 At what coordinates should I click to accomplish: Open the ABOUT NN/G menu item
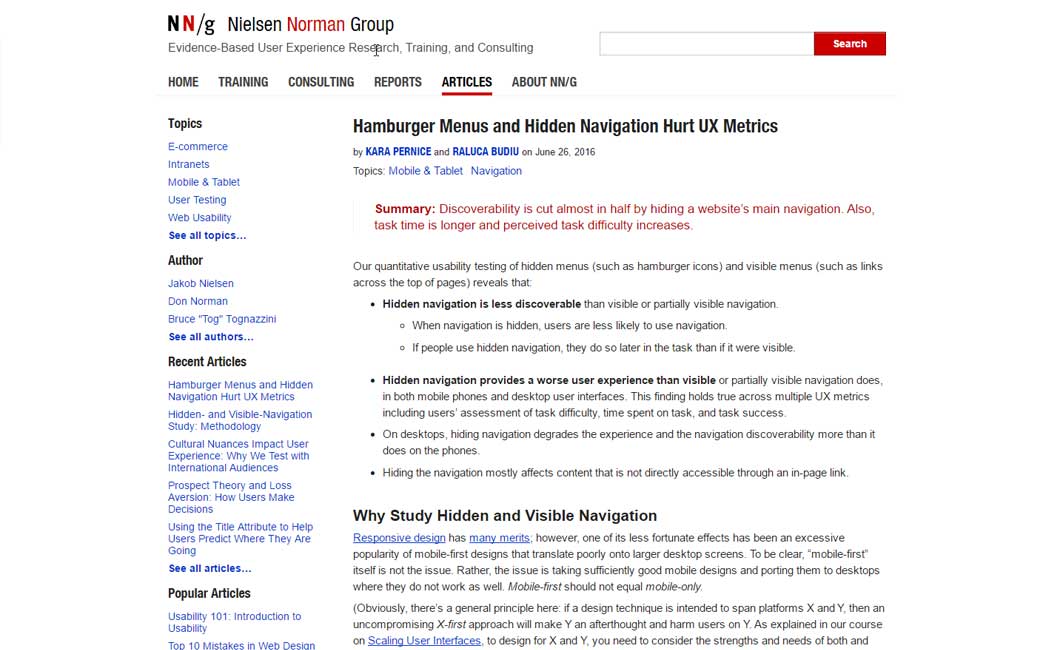coord(544,82)
